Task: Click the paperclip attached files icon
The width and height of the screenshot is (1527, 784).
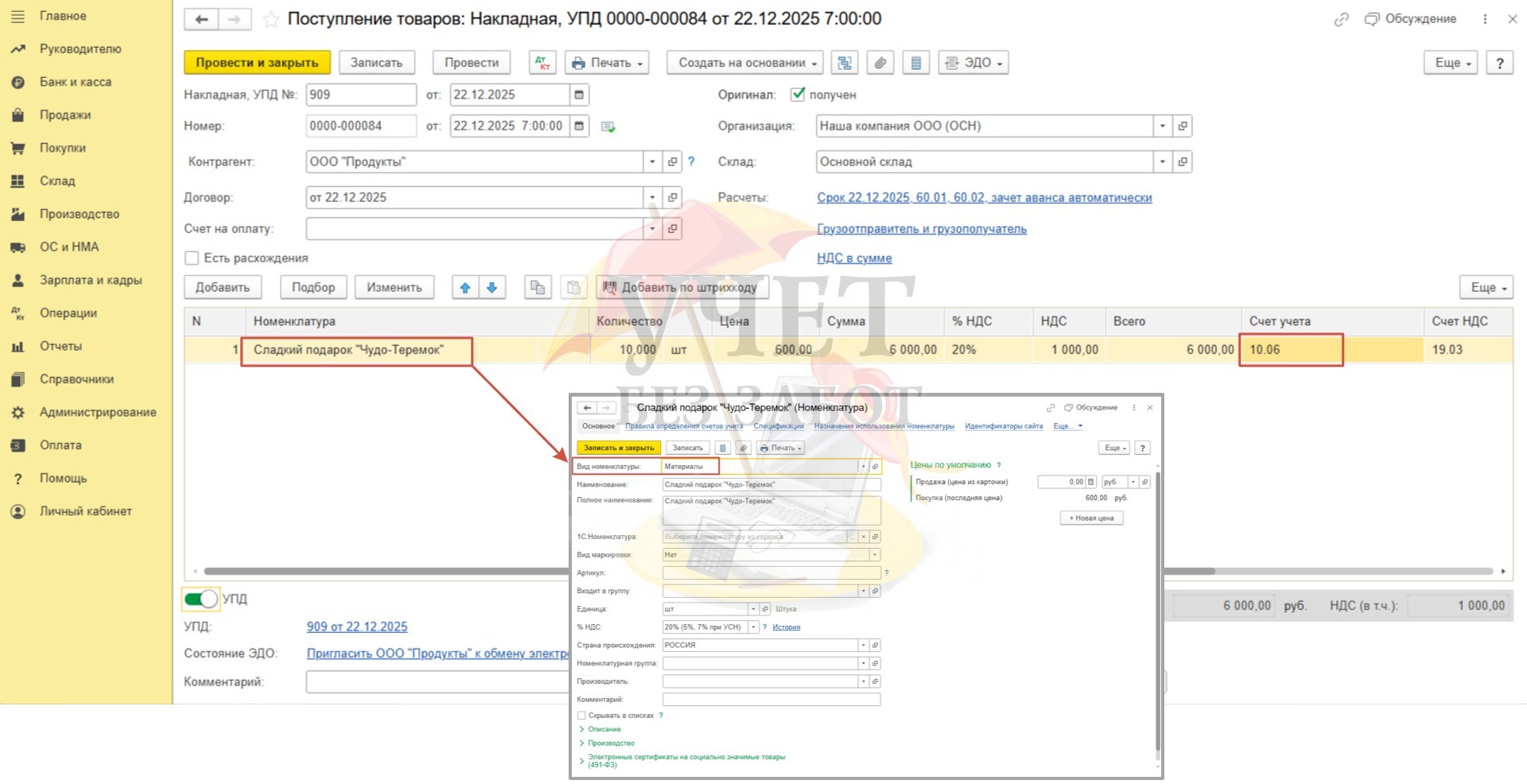Action: [x=880, y=63]
